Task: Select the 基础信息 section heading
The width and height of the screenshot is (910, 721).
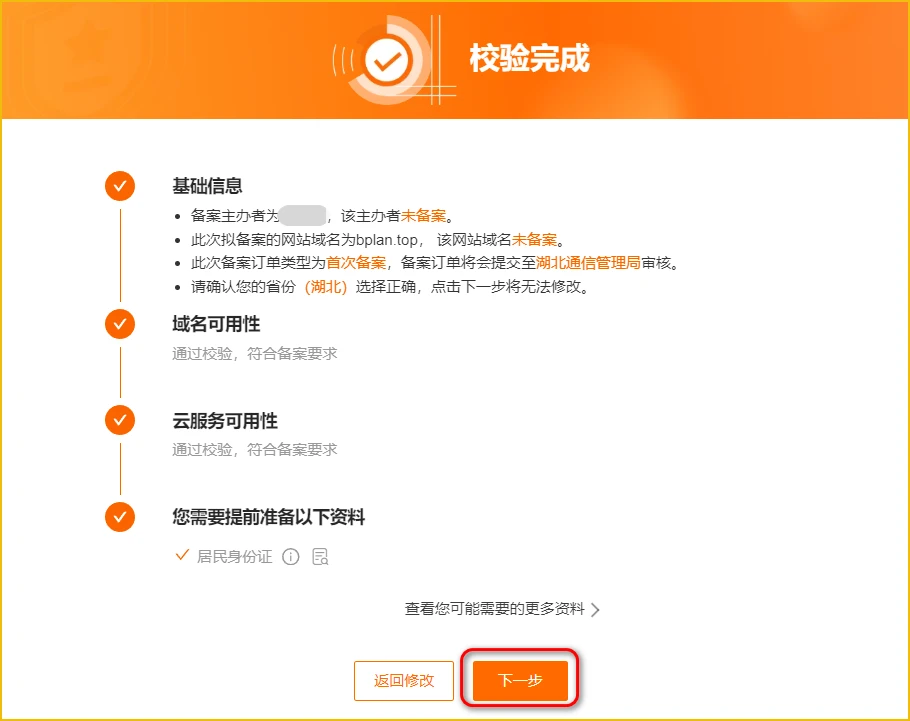Action: point(207,186)
